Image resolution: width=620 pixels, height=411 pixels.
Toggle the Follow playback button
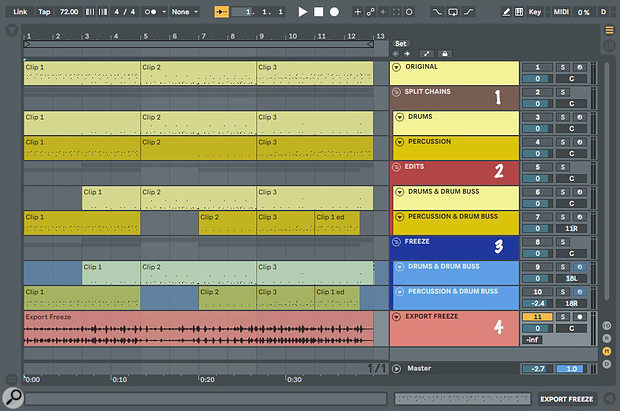click(221, 12)
